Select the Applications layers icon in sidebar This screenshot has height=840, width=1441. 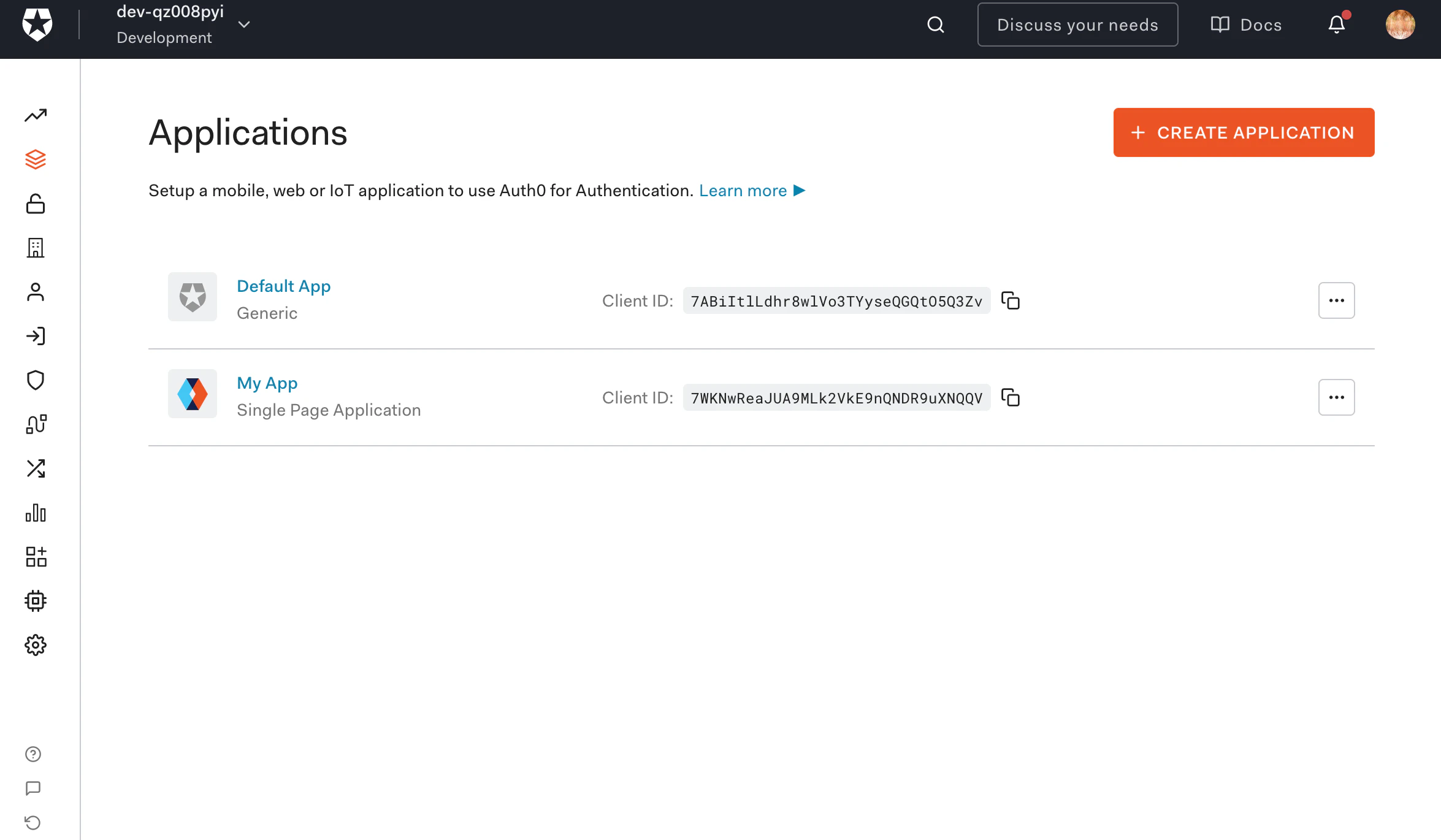[36, 159]
